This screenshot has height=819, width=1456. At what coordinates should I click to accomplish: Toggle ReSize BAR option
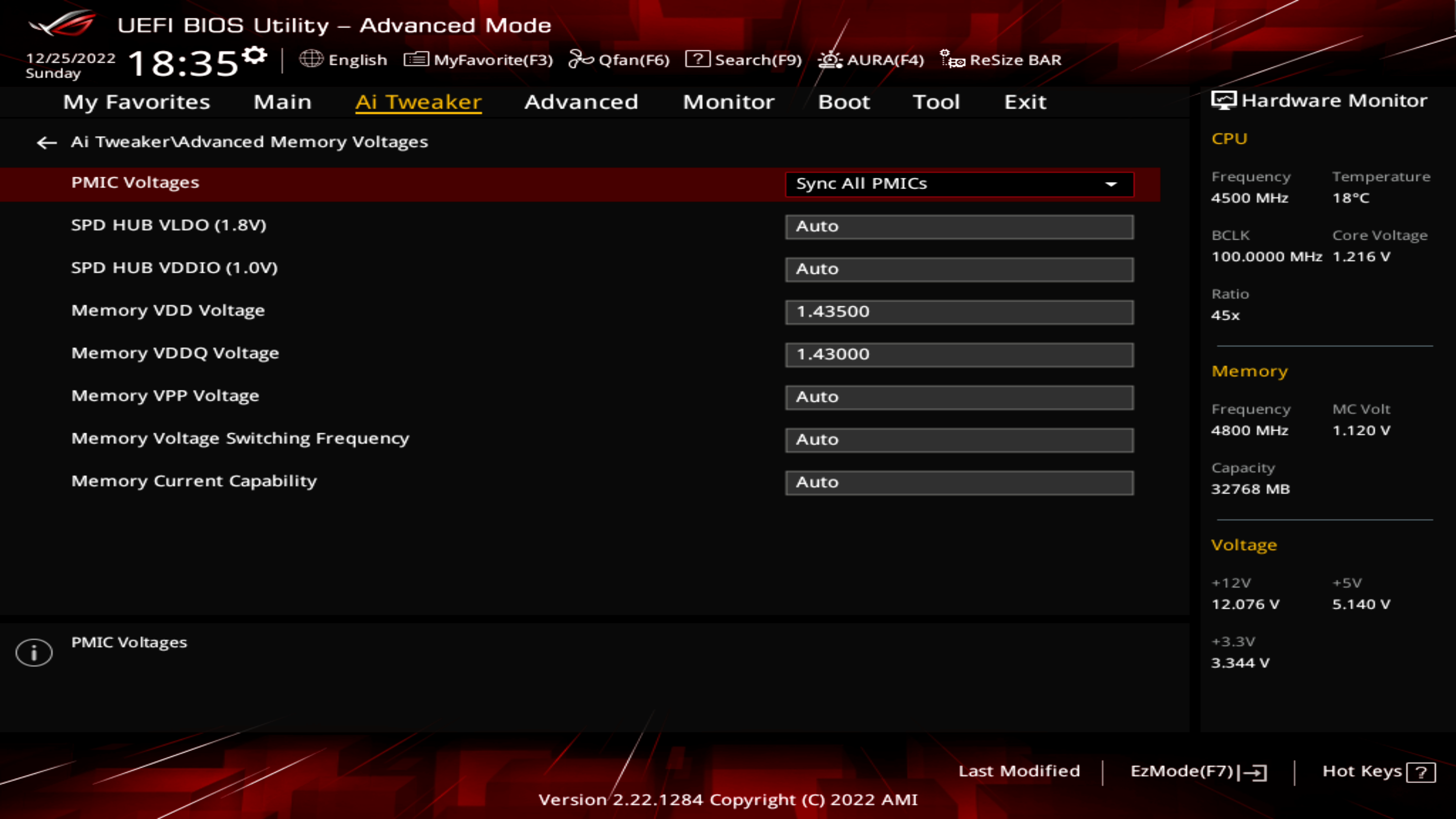pyautogui.click(x=1001, y=60)
